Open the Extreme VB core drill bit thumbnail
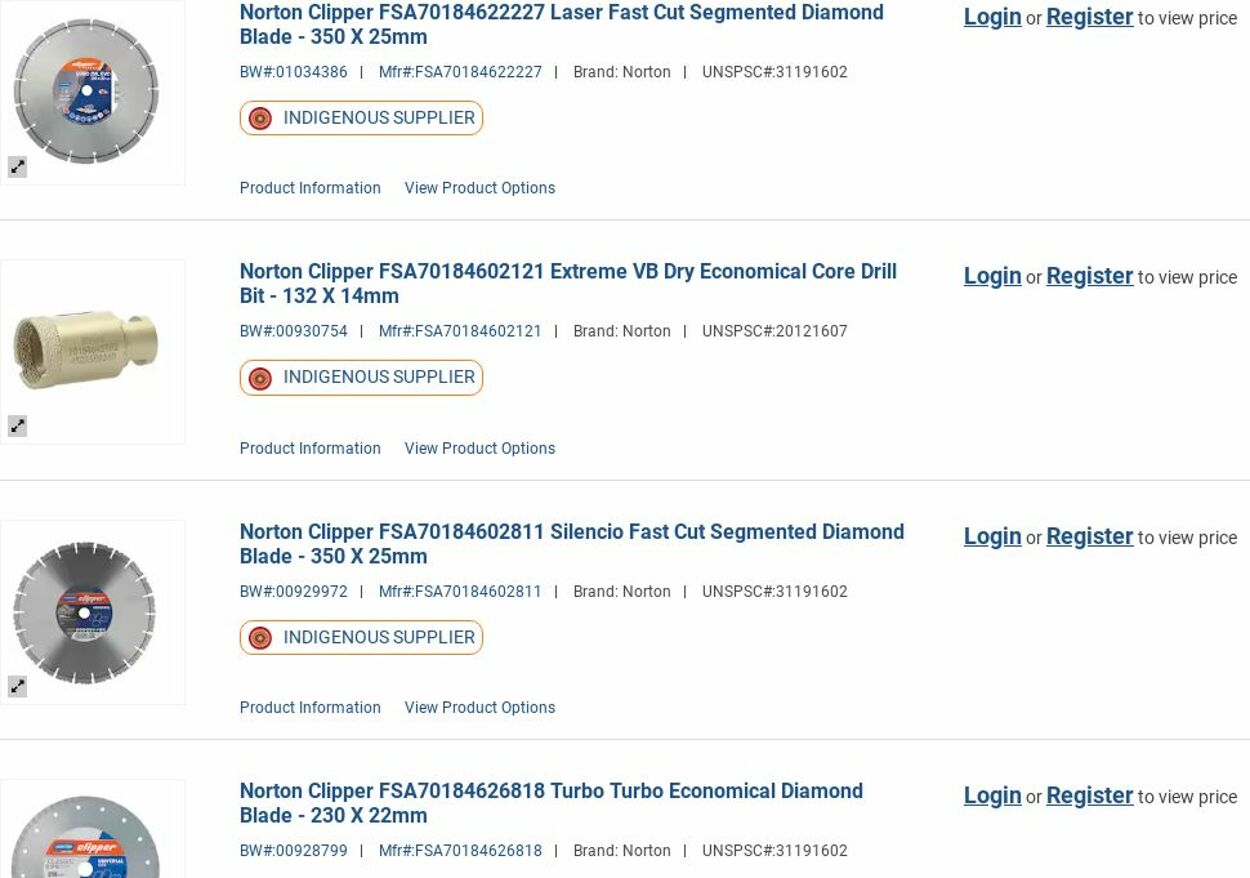 click(87, 350)
